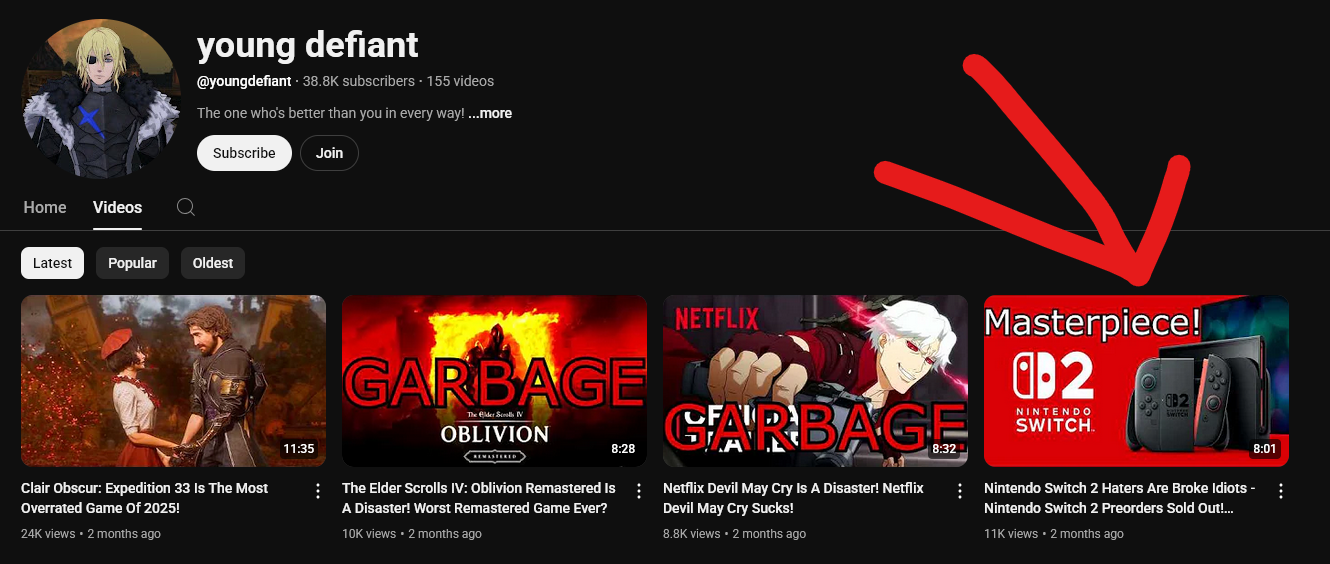The image size is (1330, 564).
Task: Subscribe to young defiant channel
Action: coord(244,153)
